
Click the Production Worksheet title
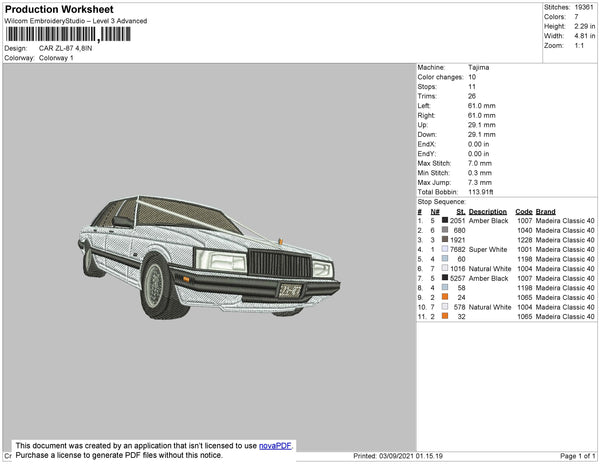(x=58, y=10)
